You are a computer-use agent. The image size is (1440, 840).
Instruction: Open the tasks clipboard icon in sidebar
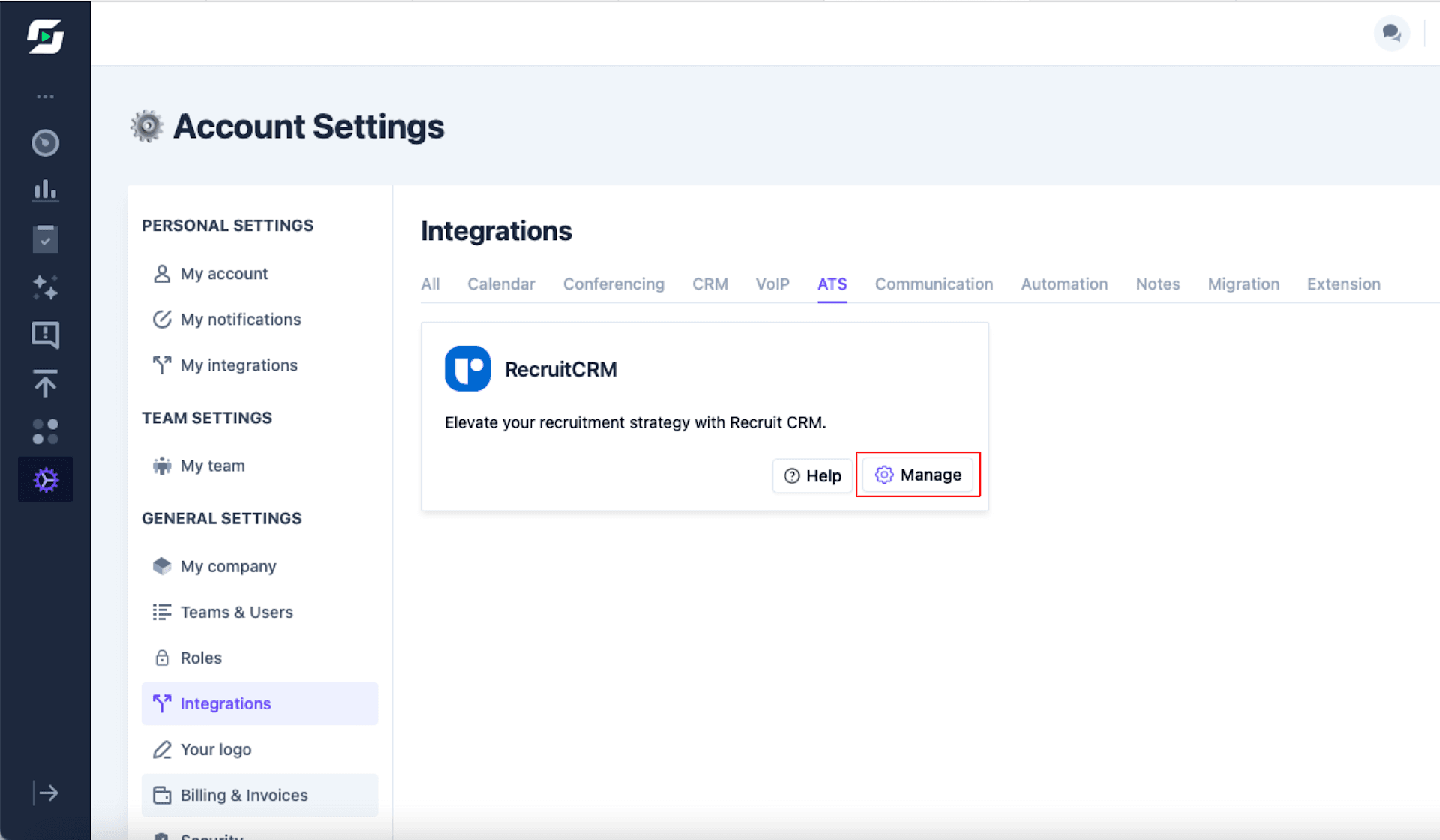45,238
